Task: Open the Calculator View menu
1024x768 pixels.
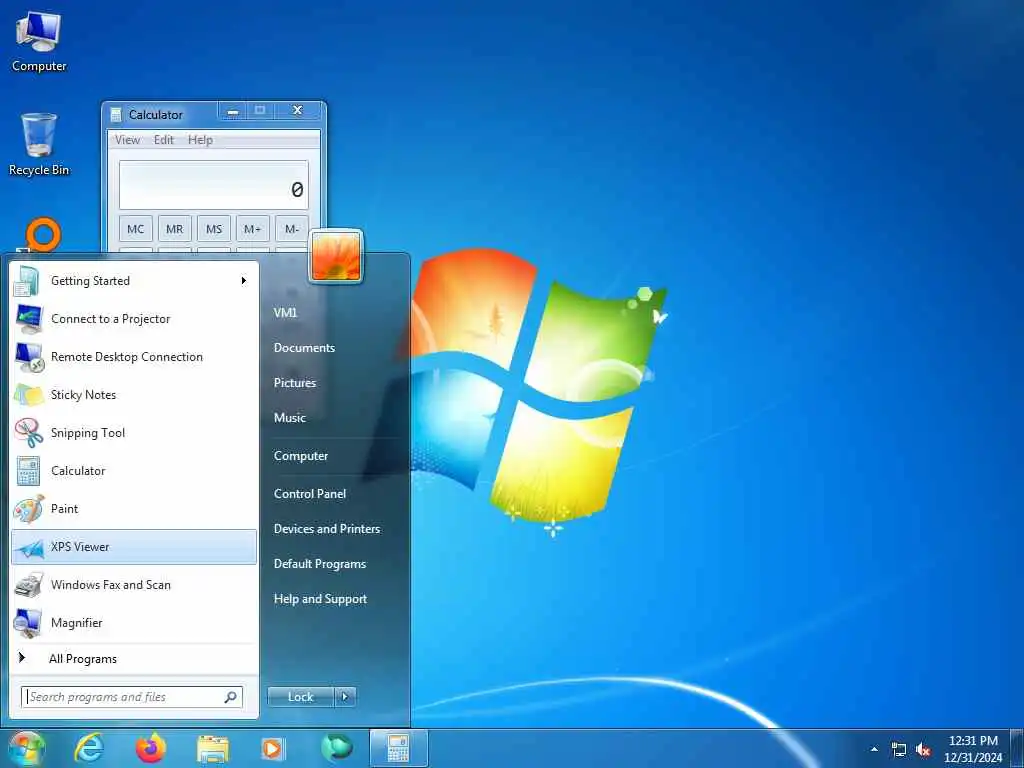Action: (127, 140)
